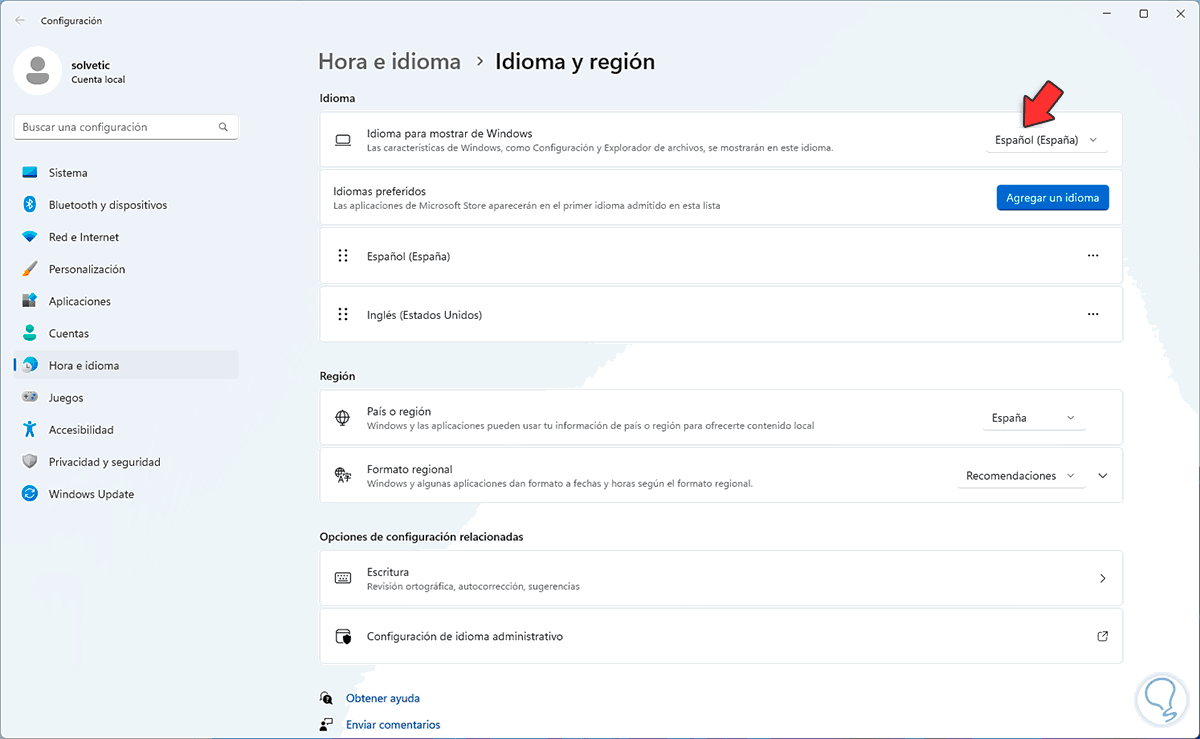Screen dimensions: 1200x739
Task: Open the Windows display language dropdown
Action: click(x=1046, y=140)
